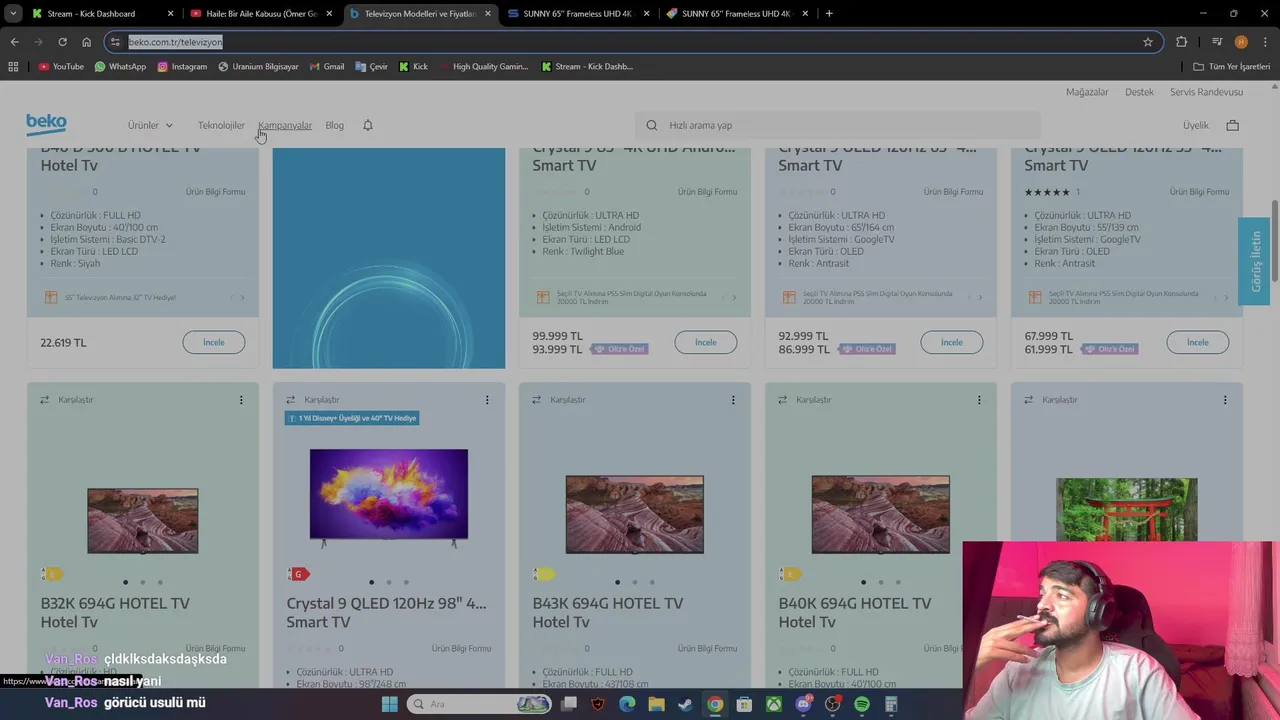Open Spotify from the taskbar

(x=862, y=704)
